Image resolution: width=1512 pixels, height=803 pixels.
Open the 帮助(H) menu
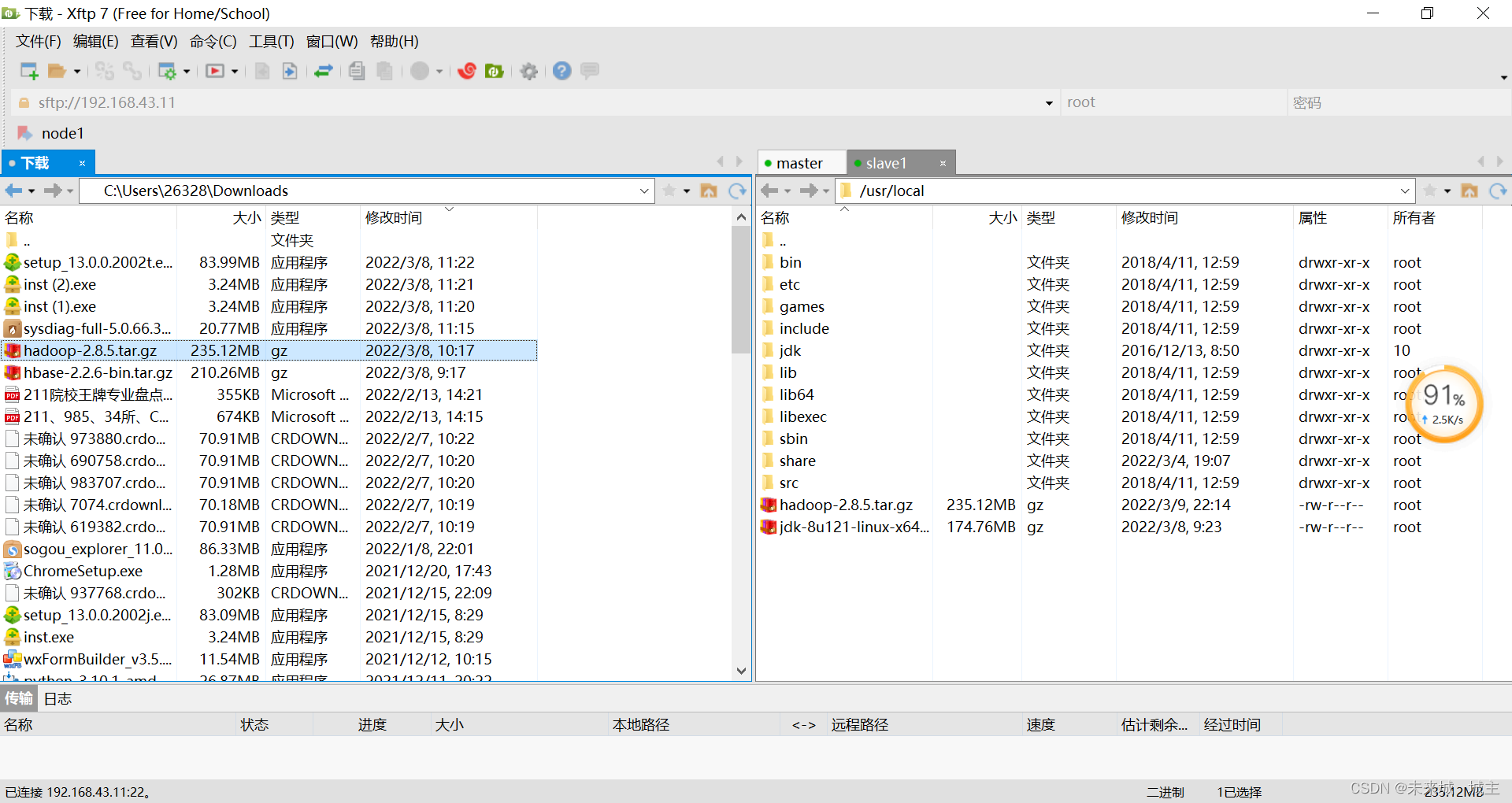pos(394,41)
